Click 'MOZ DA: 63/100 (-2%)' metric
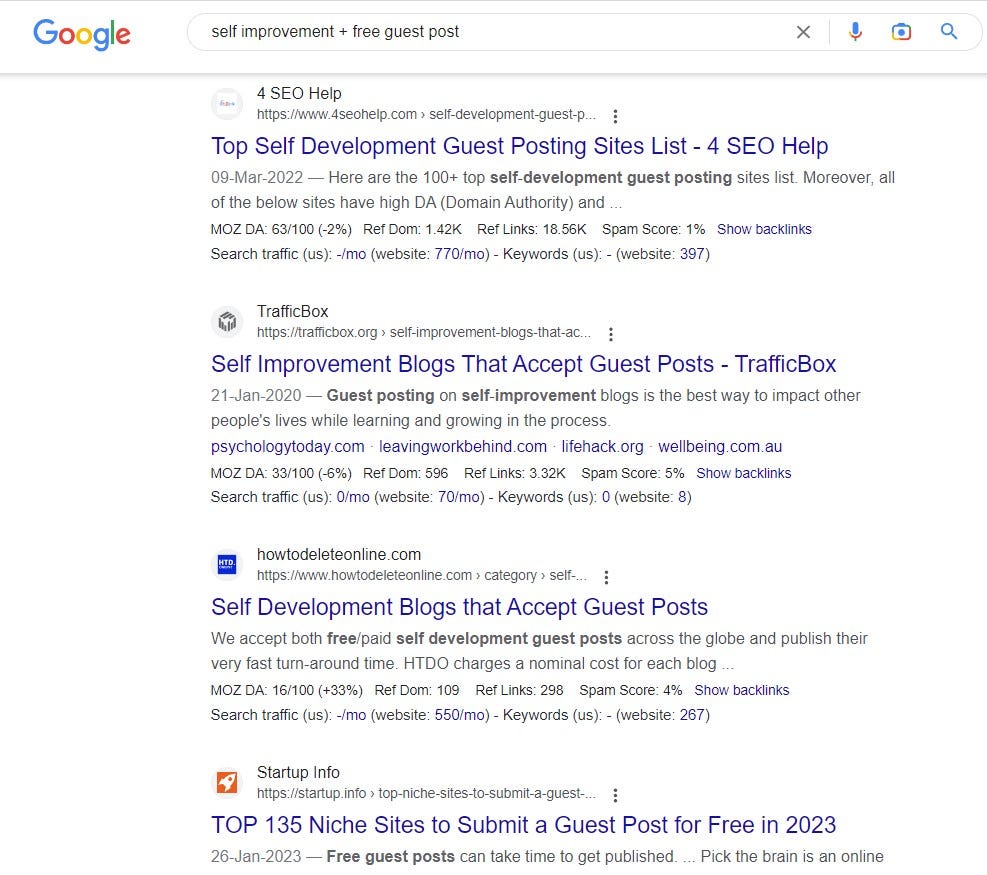Image resolution: width=987 pixels, height=875 pixels. coord(281,229)
